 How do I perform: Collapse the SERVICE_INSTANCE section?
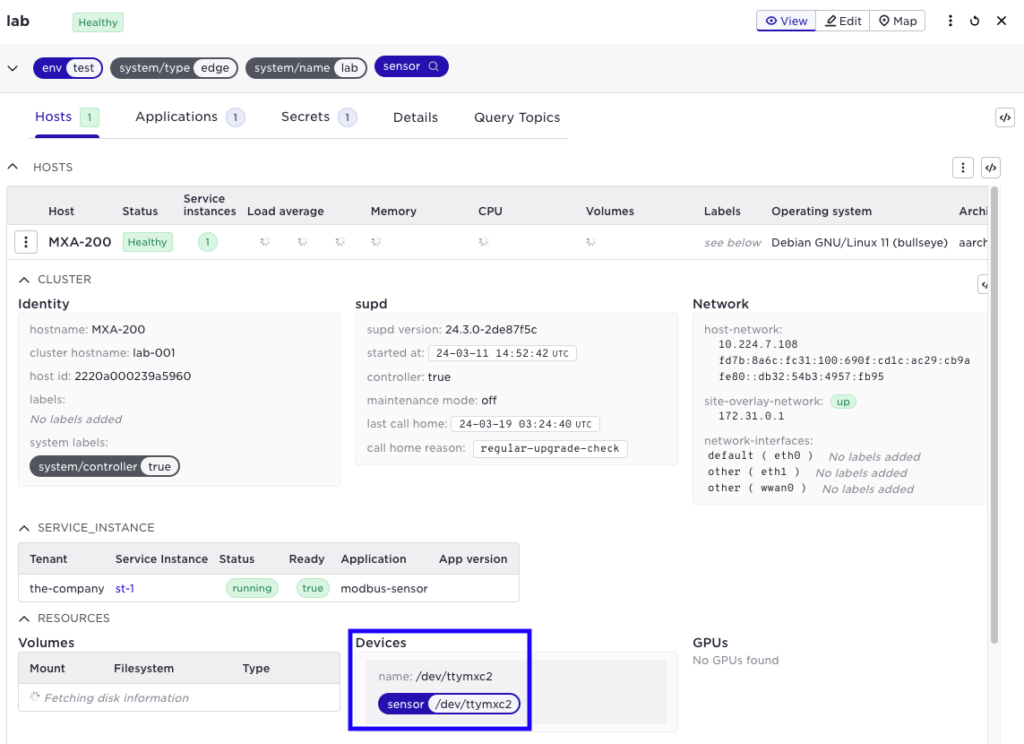click(x=24, y=528)
